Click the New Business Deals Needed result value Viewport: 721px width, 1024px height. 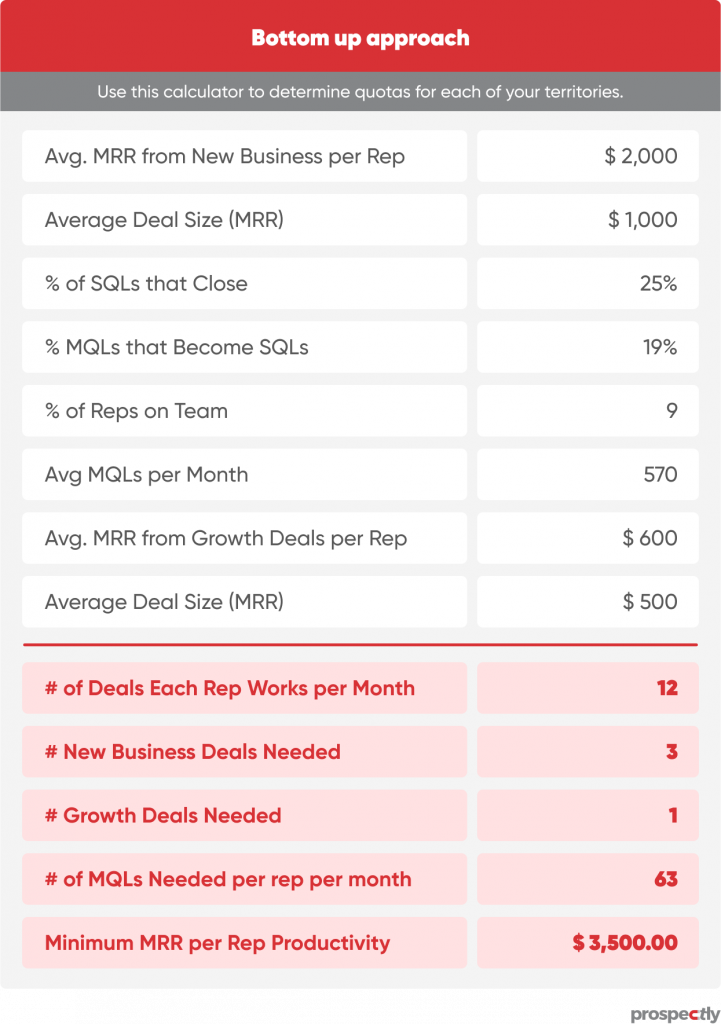[587, 752]
